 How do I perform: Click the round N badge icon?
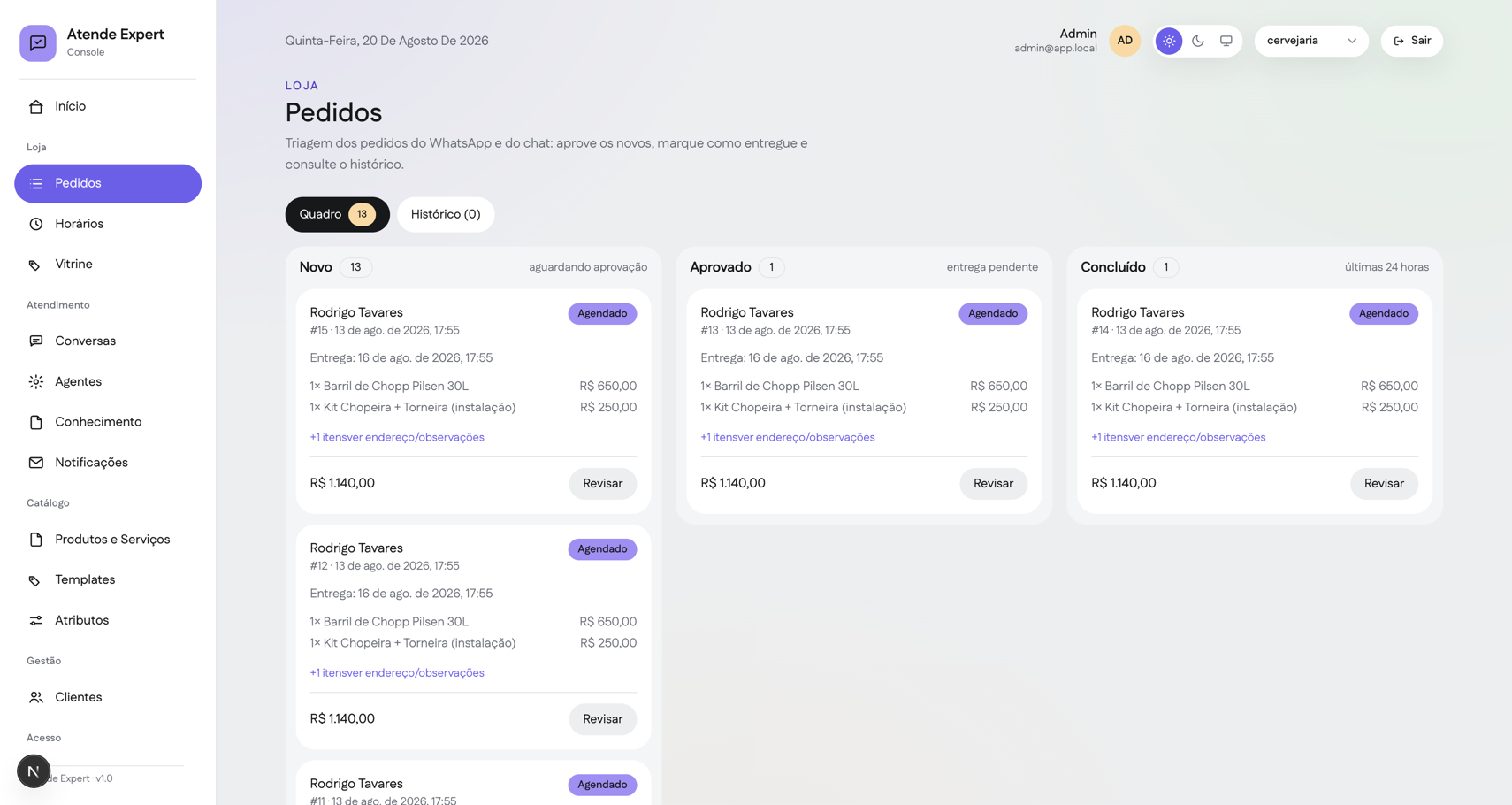click(x=34, y=771)
